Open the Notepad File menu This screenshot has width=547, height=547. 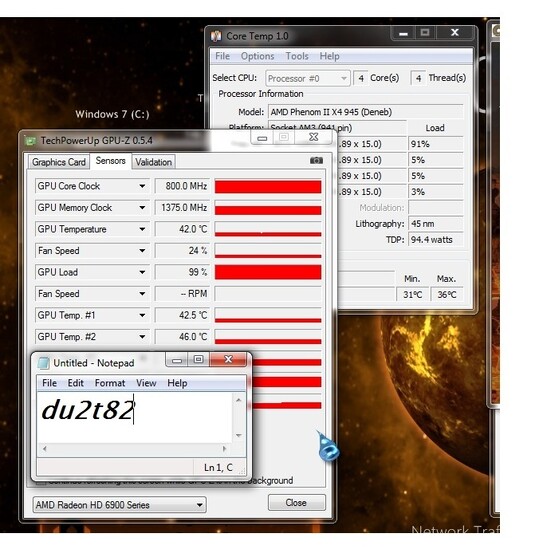49,383
